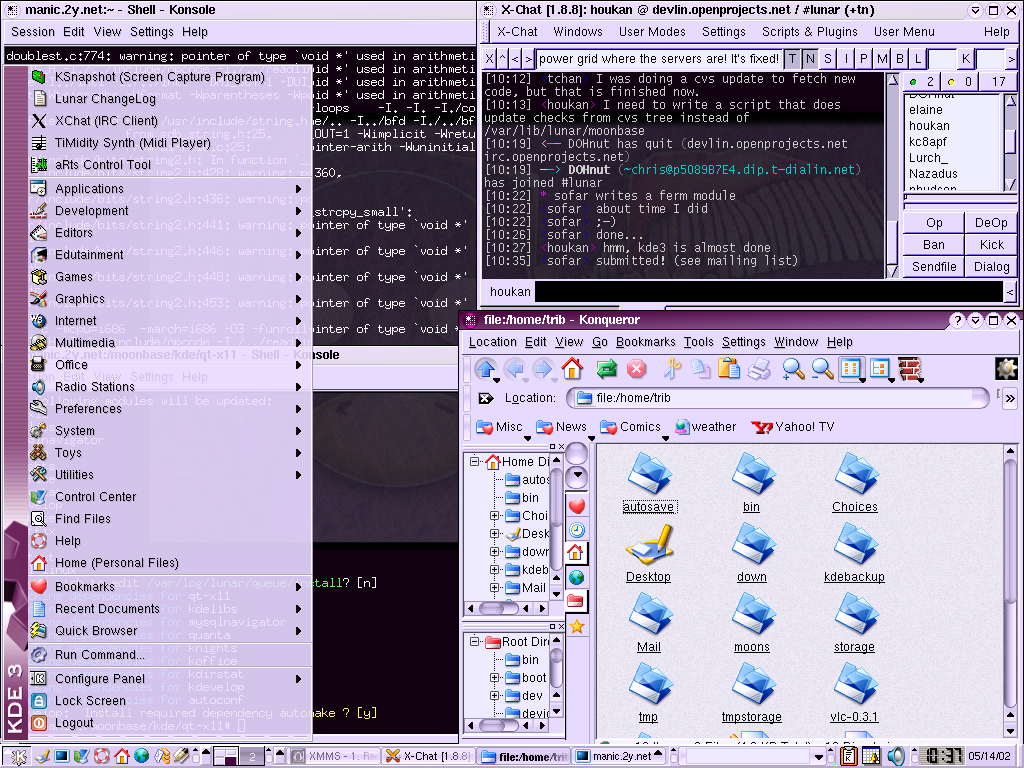Screen dimensions: 1024x768
Task: Expand the Home Directory tree node
Action: click(476, 462)
